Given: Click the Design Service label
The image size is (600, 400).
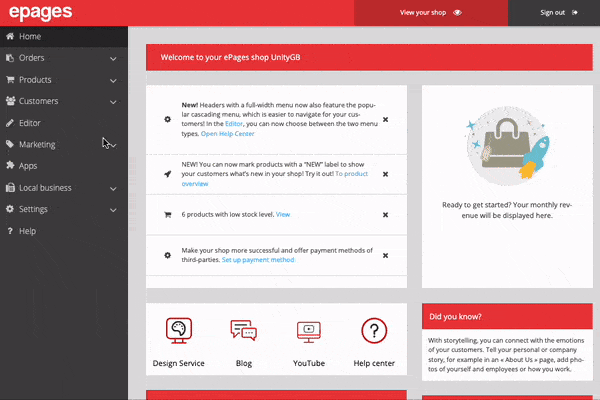Looking at the screenshot, I should click(x=179, y=363).
